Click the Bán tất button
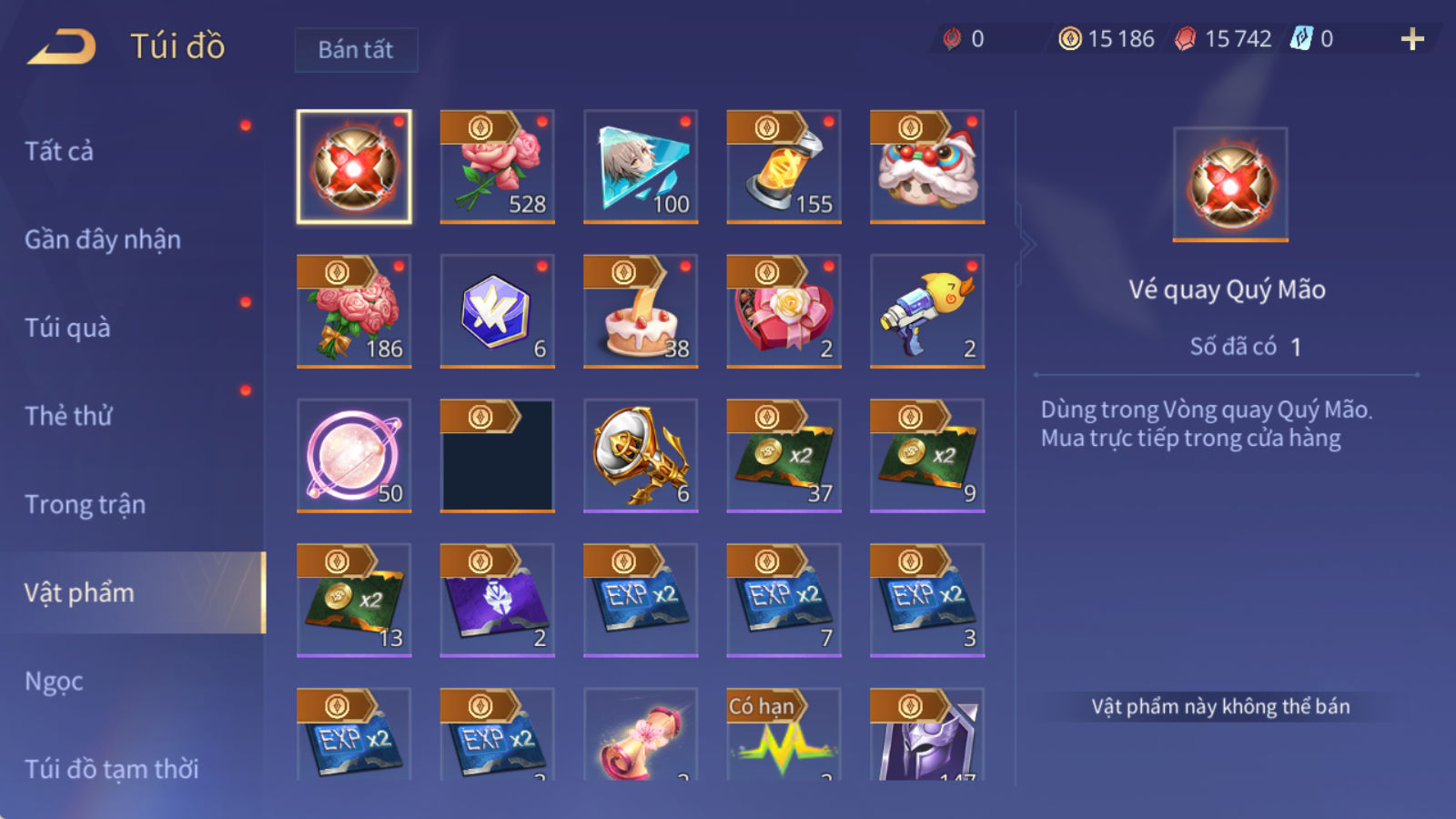This screenshot has height=819, width=1456. 356,49
